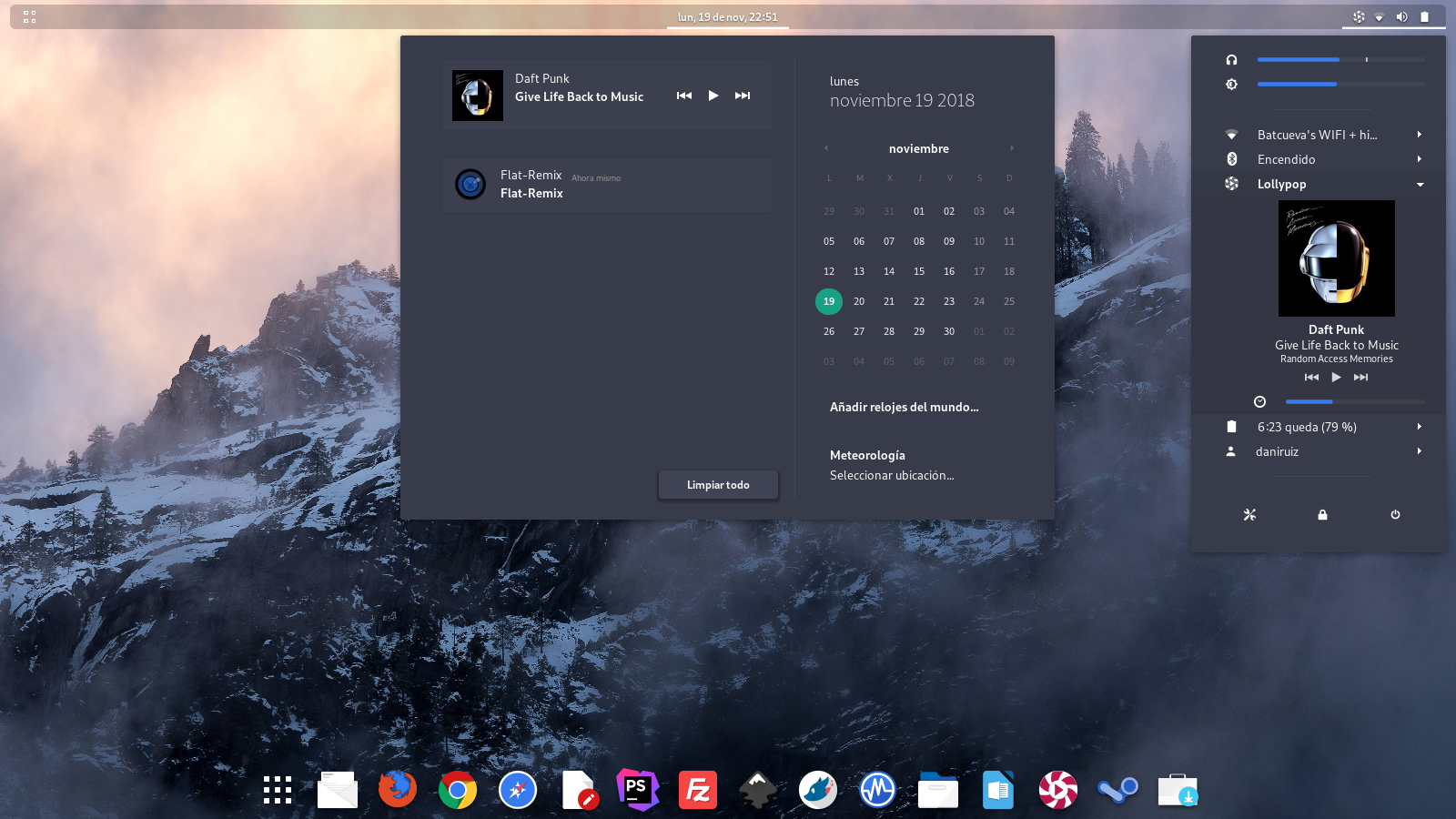Open the clock and calendar menu

click(727, 16)
